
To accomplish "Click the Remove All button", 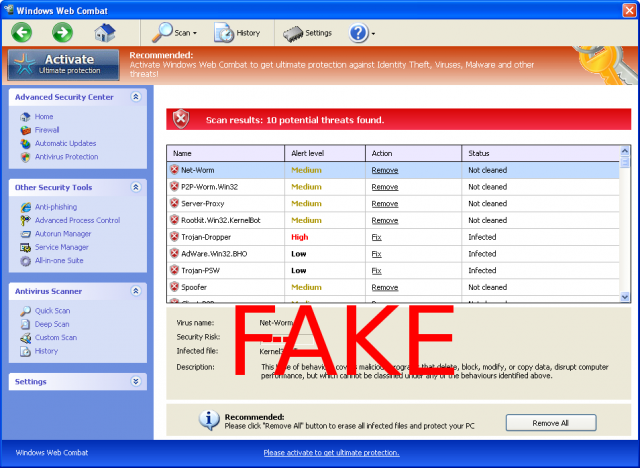I will 551,423.
